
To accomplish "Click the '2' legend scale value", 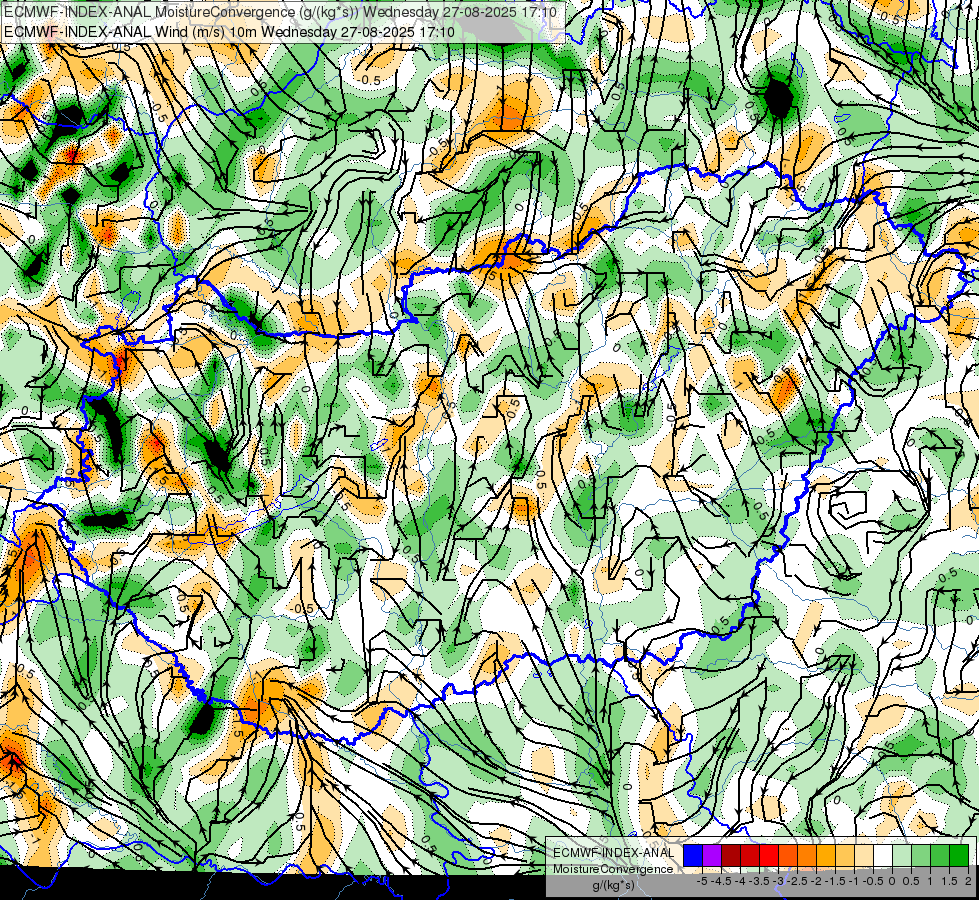I will click(968, 881).
